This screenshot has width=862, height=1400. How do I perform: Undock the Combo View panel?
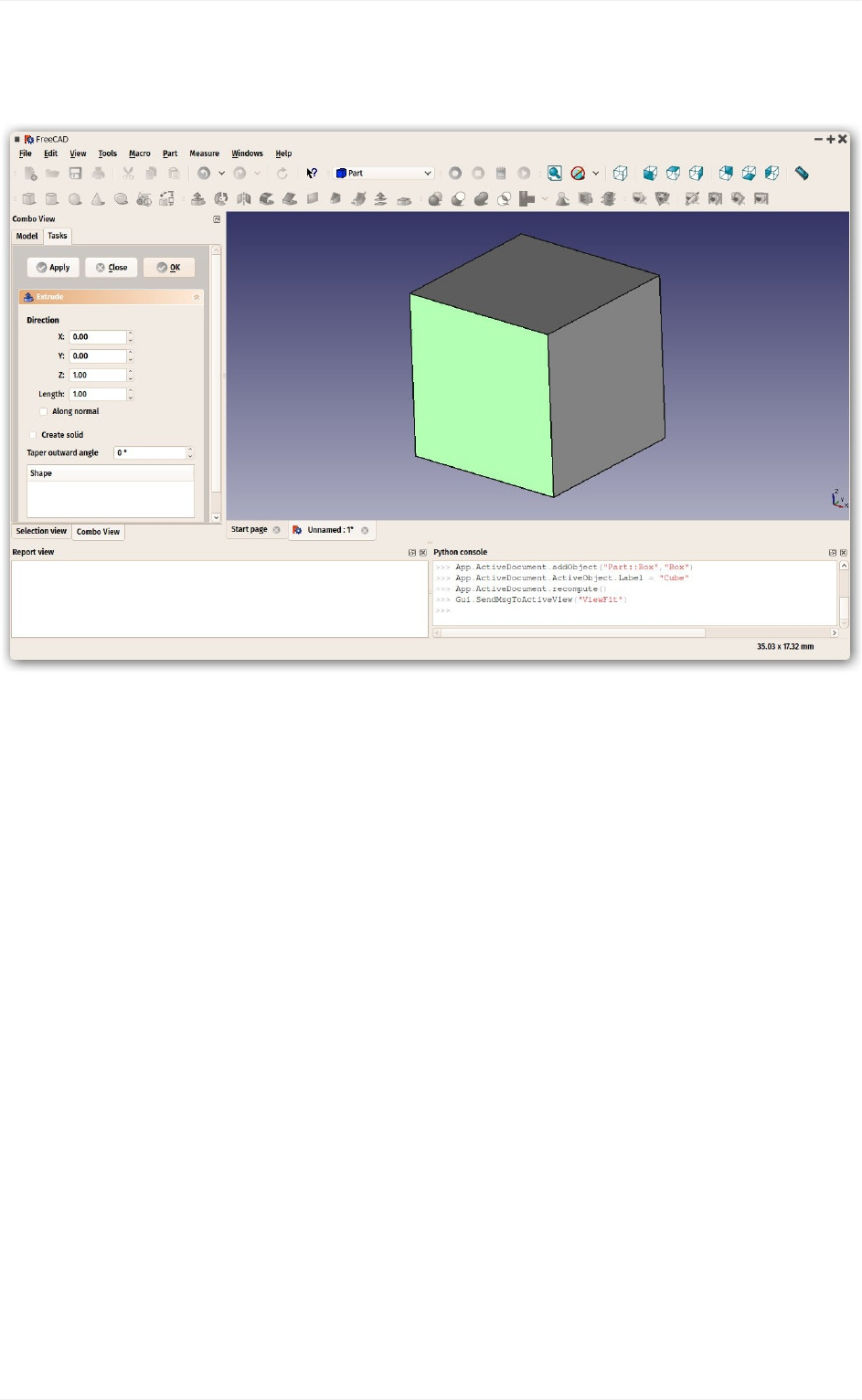(217, 219)
